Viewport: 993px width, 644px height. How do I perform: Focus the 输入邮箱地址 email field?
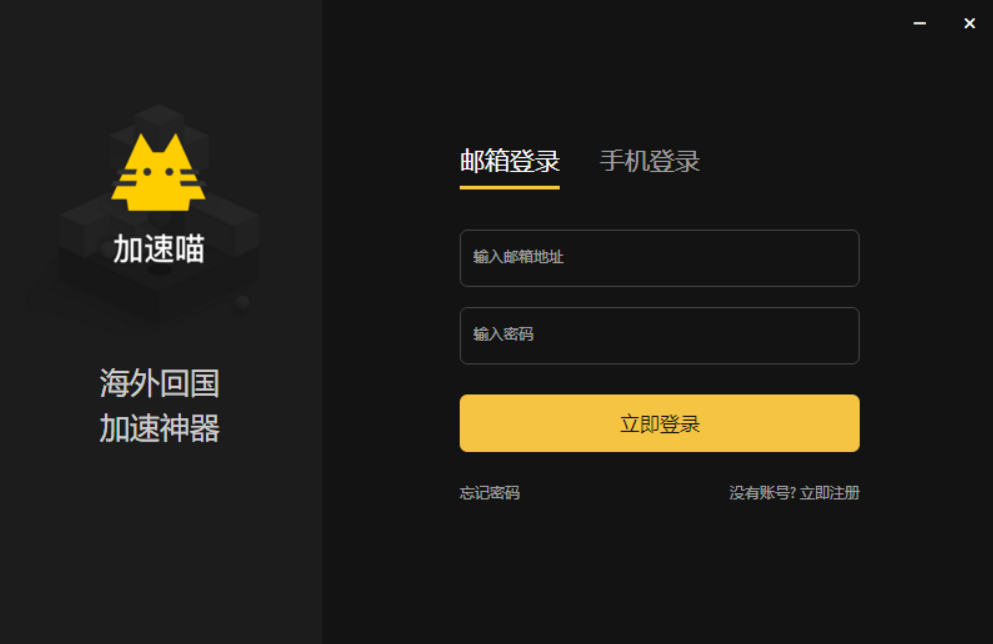tap(659, 258)
